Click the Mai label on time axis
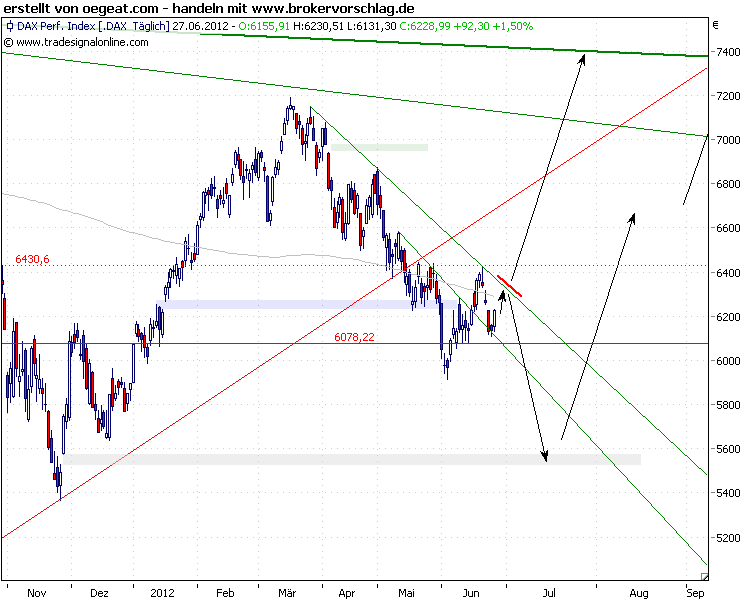 pyautogui.click(x=406, y=593)
